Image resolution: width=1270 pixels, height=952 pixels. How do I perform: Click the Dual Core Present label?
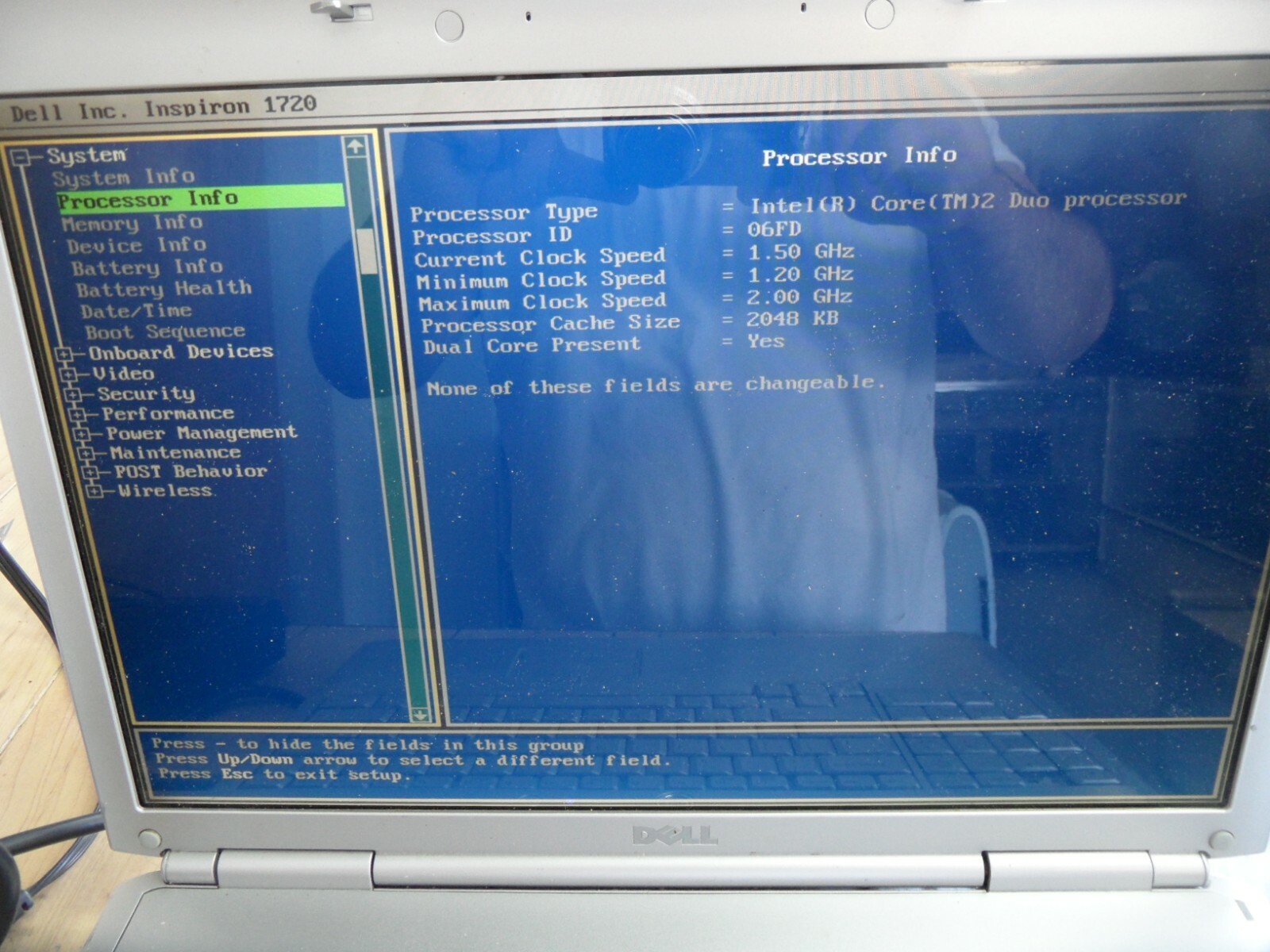532,345
